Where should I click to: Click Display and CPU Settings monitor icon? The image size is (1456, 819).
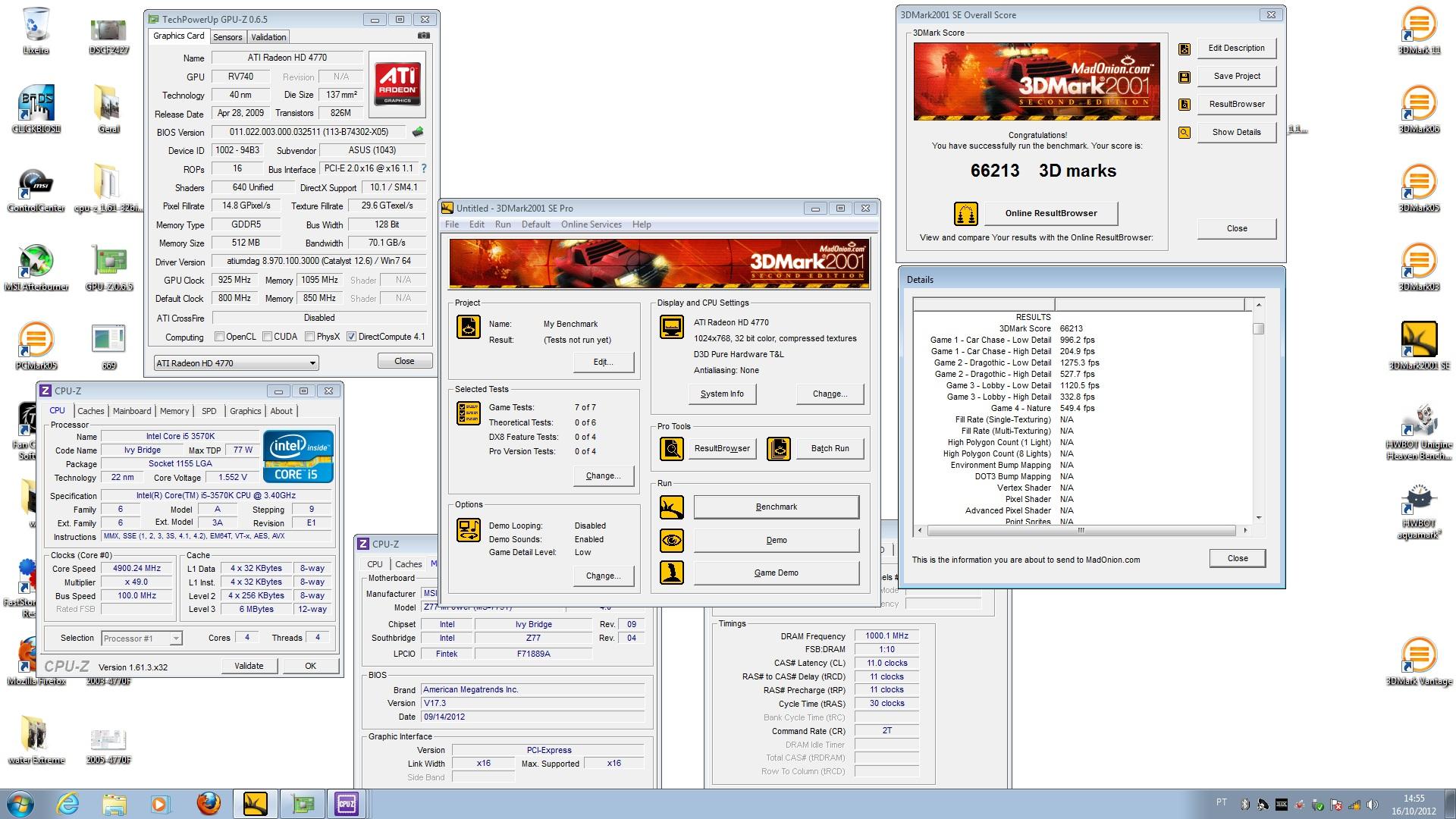click(x=671, y=326)
